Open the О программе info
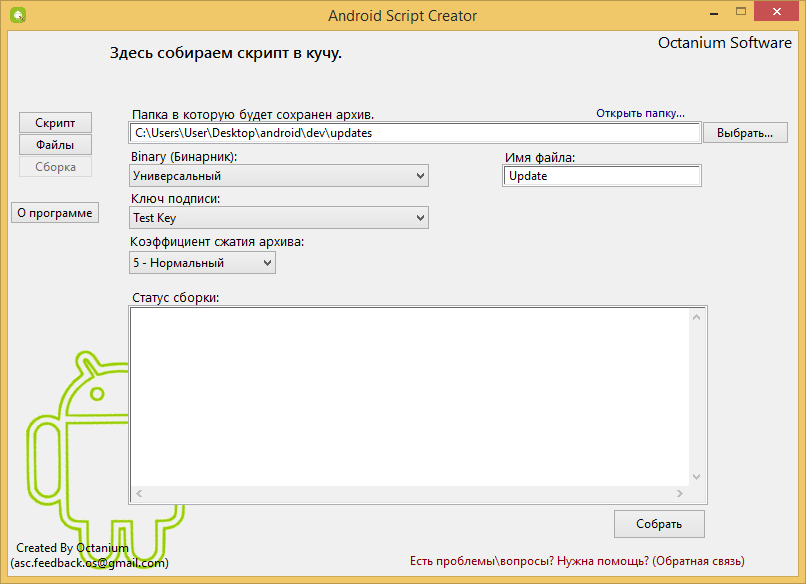The width and height of the screenshot is (806, 584). [54, 213]
